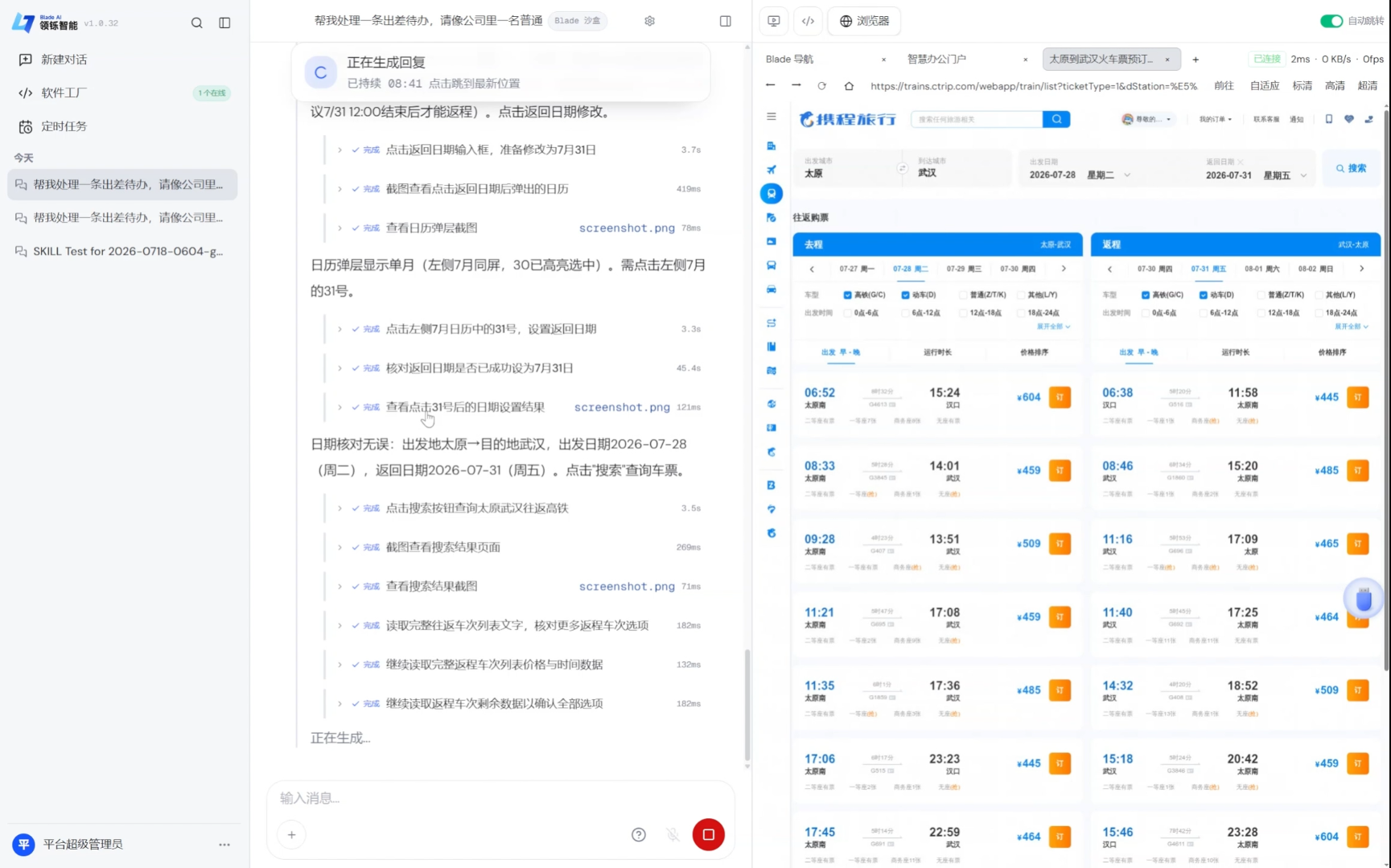Book the 06:52 太原南 去程 train
Viewport: 1391px width, 868px height.
point(1060,397)
